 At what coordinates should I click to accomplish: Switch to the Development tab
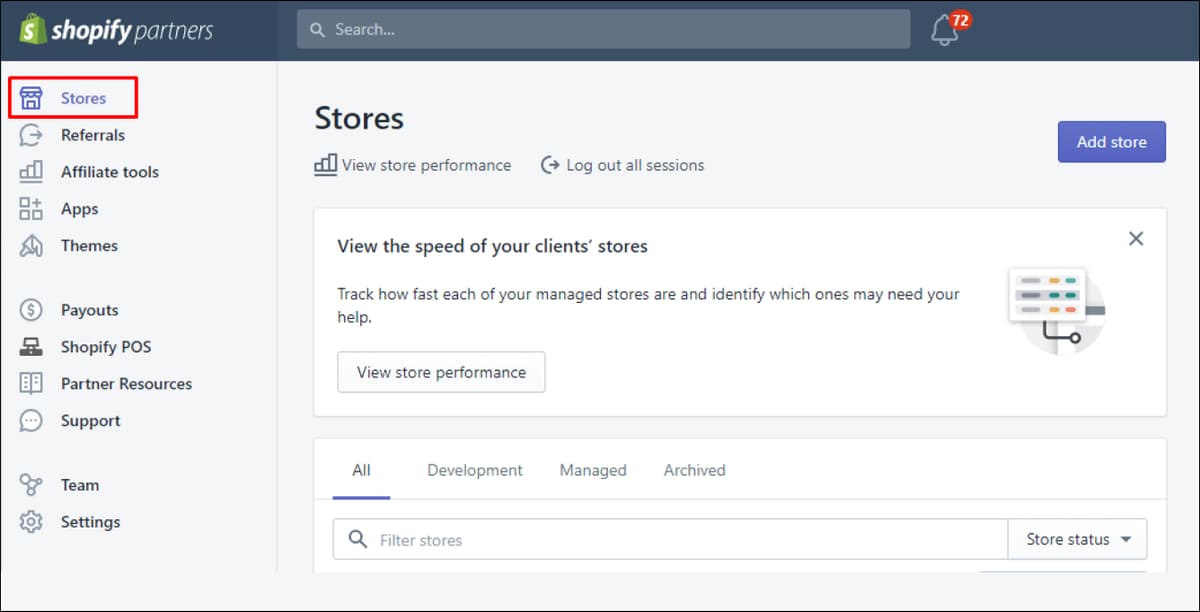[475, 470]
